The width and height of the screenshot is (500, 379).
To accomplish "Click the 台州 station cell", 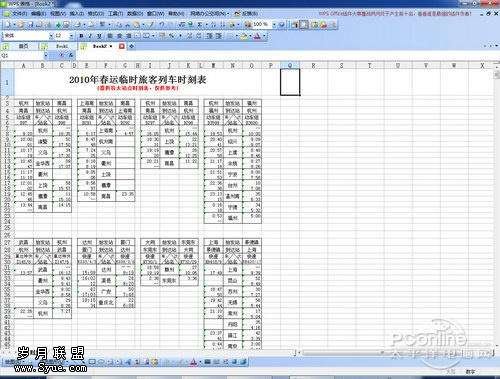I will pyautogui.click(x=233, y=185).
